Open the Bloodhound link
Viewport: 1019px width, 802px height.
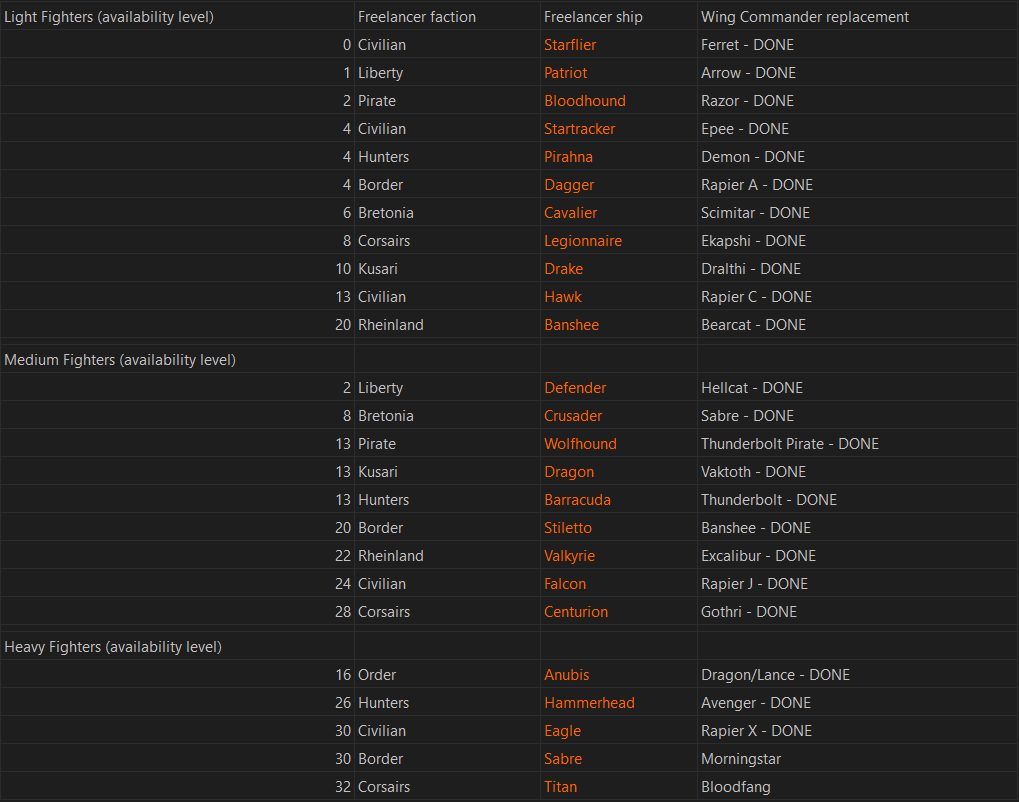585,101
